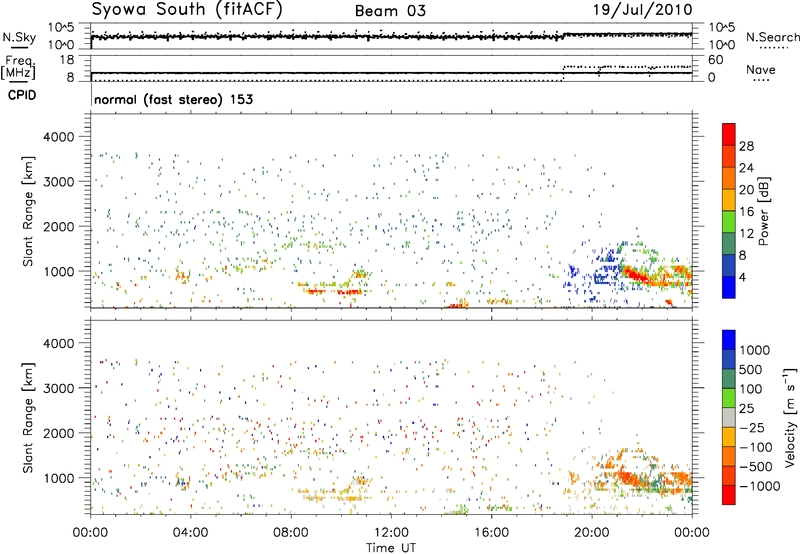Click the "Freq. [MHz]" axis label

pos(19,68)
